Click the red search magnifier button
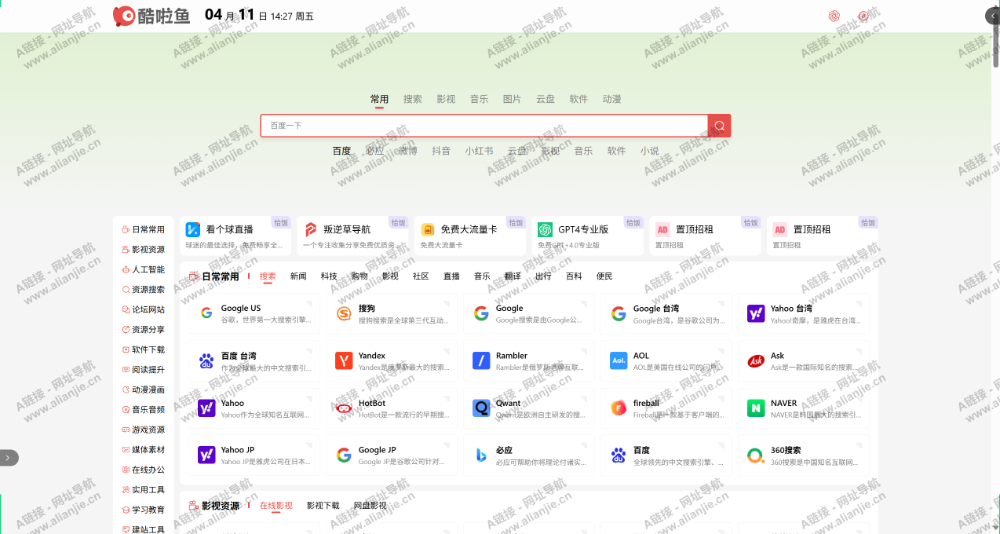The width and height of the screenshot is (1000, 534). pyautogui.click(x=719, y=126)
